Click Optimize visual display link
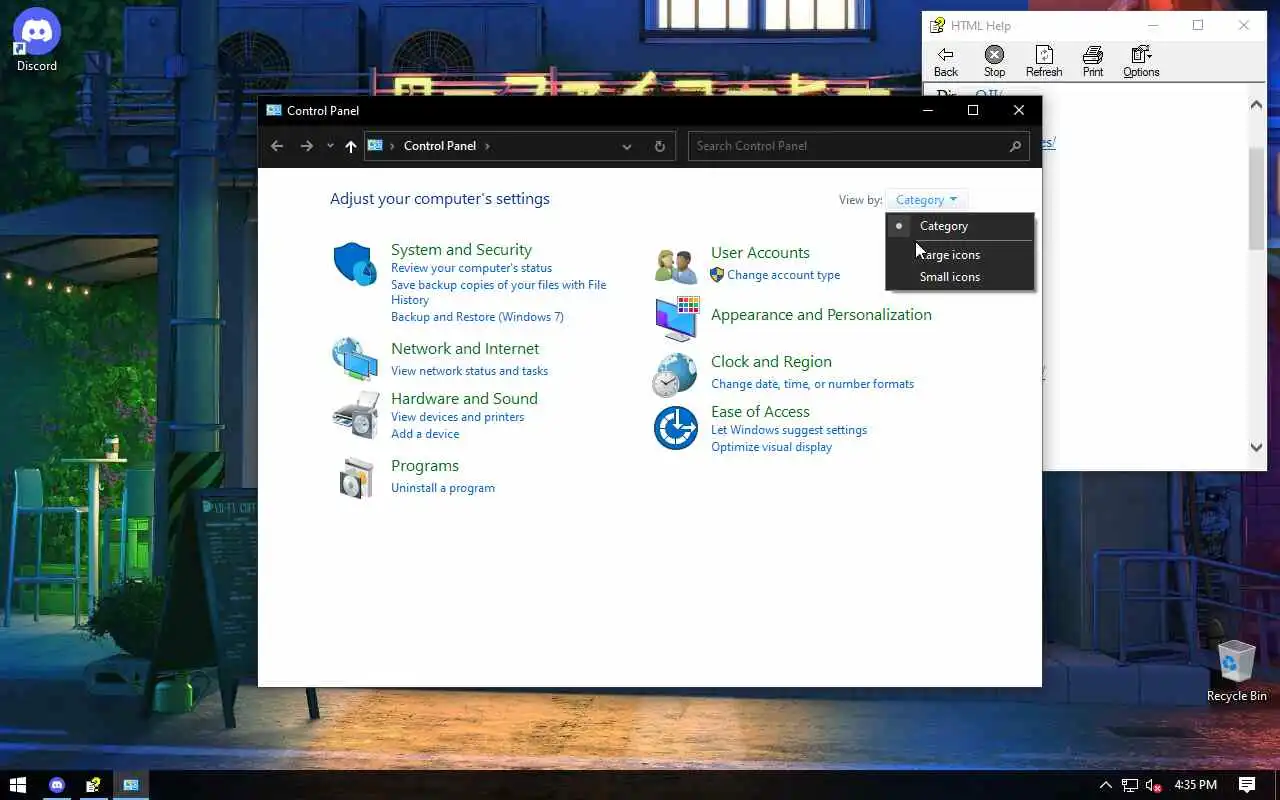This screenshot has height=800, width=1280. coord(771,447)
